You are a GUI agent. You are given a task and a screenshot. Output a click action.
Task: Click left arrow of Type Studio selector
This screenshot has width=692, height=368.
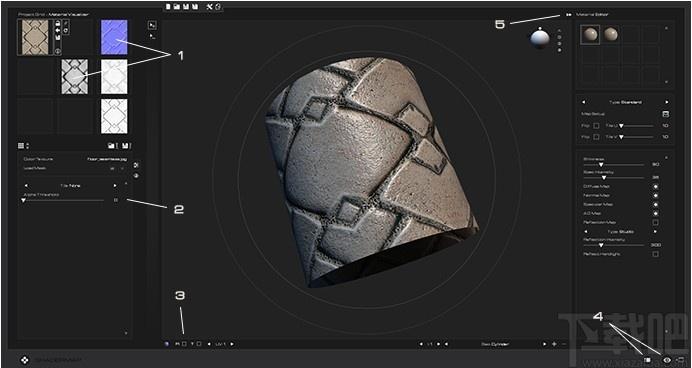586,232
